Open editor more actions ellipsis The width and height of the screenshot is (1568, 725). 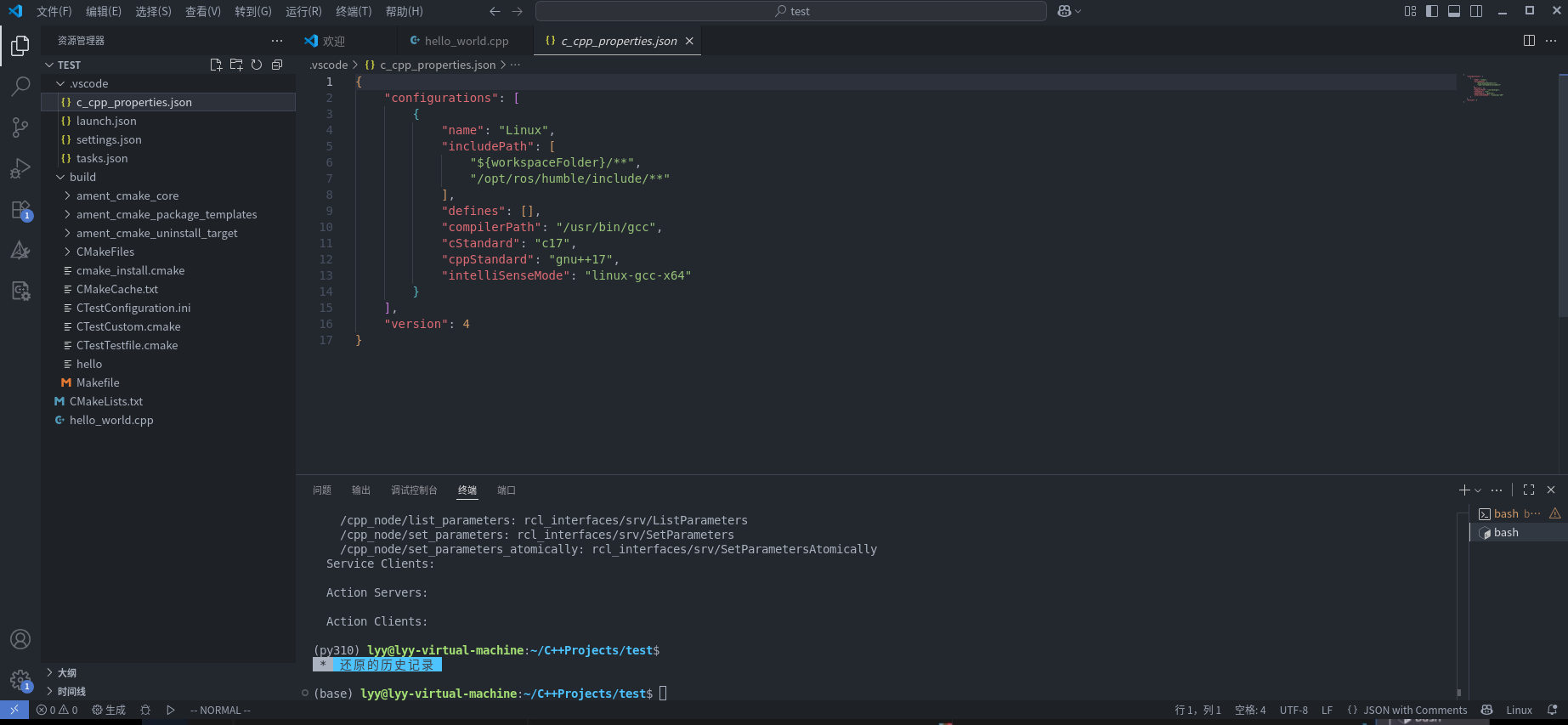[1551, 41]
